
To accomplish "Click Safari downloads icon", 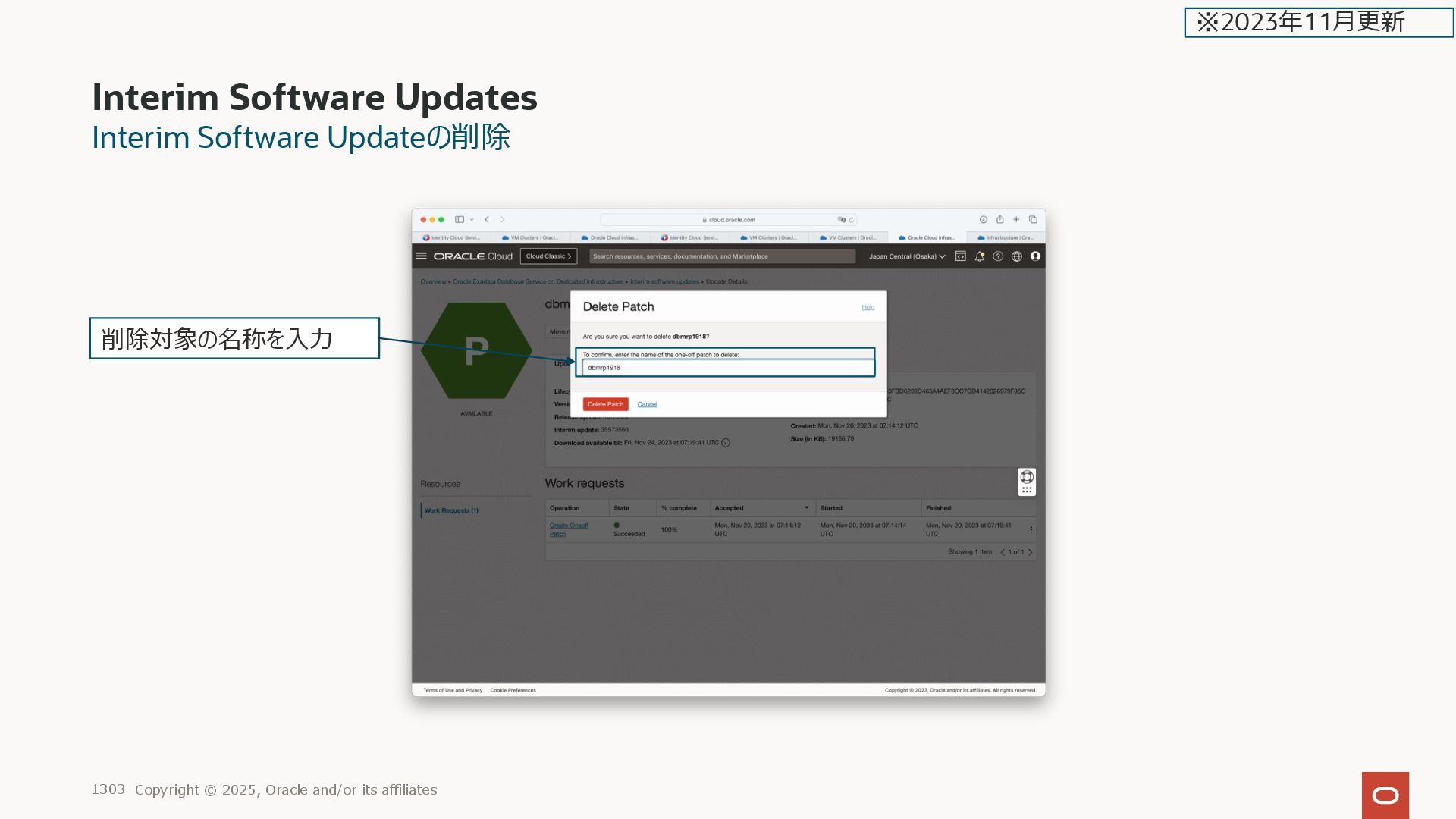I will click(x=983, y=220).
